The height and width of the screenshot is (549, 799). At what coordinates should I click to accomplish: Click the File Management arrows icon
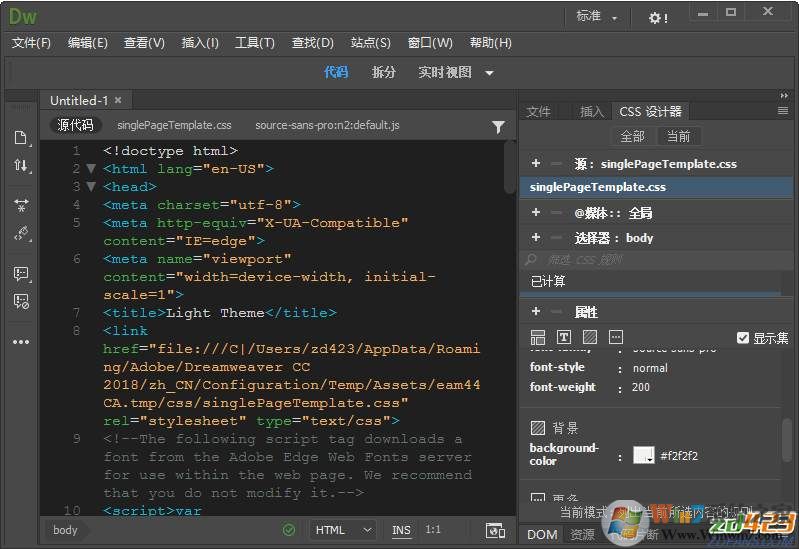21,165
